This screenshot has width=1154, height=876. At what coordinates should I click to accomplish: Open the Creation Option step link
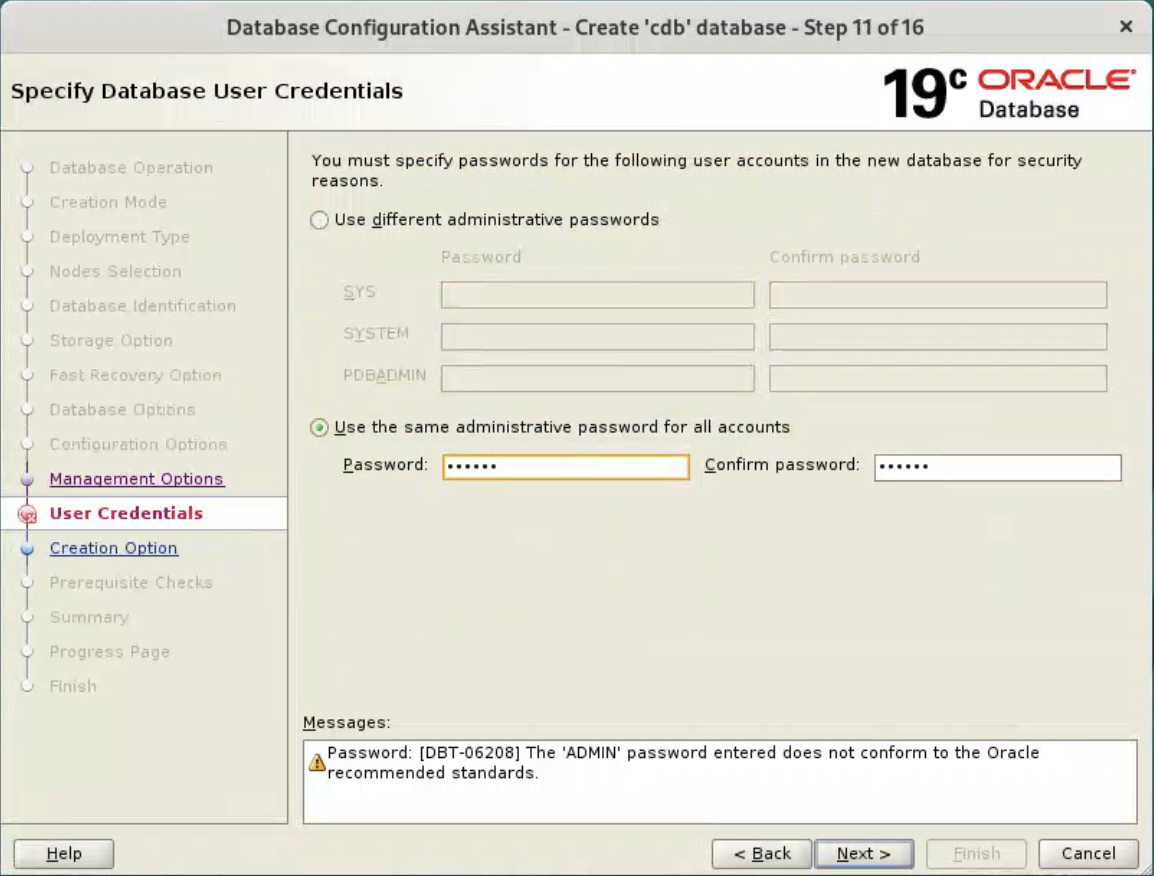click(x=113, y=548)
